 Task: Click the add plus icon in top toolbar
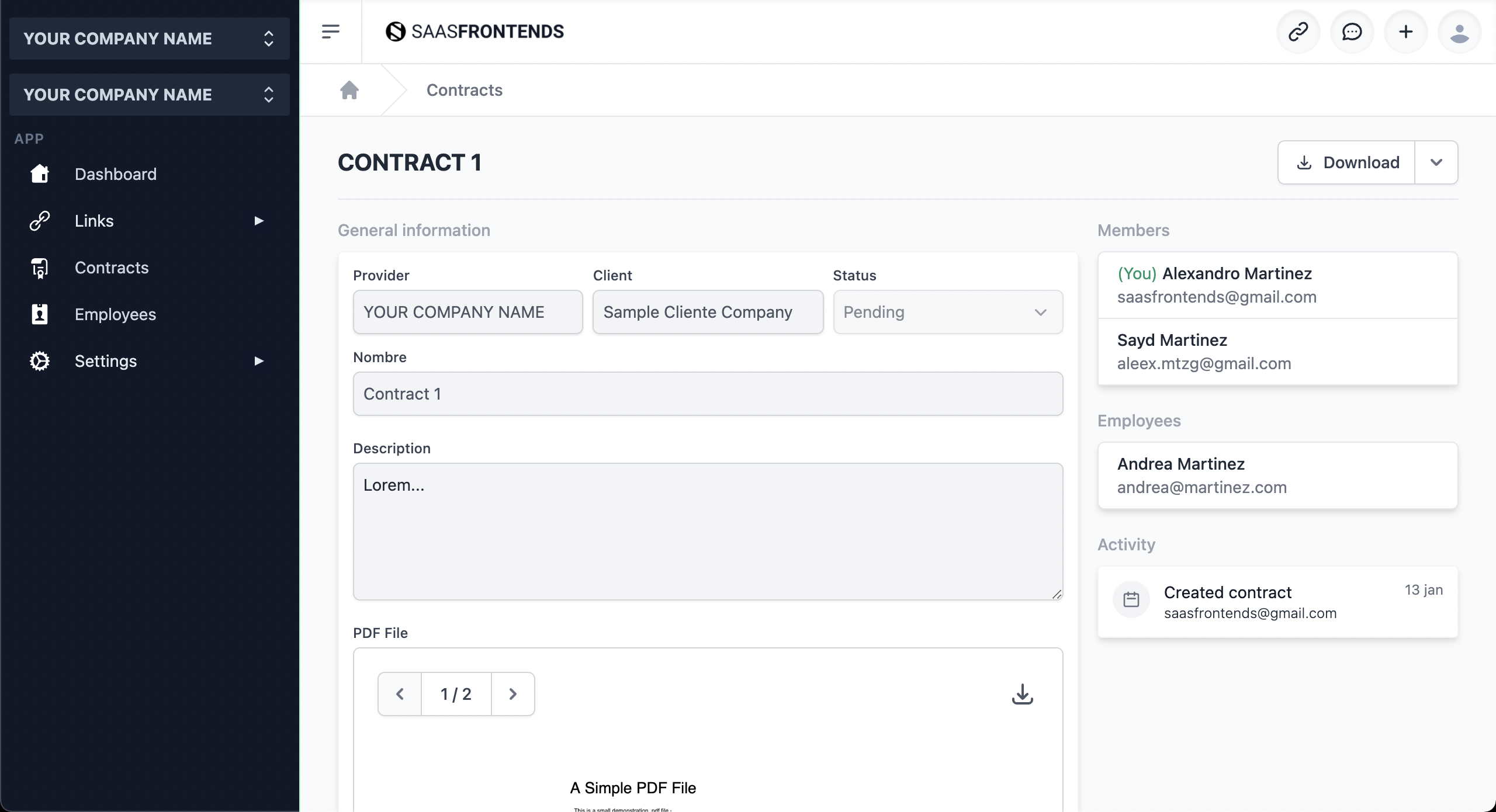coord(1406,31)
